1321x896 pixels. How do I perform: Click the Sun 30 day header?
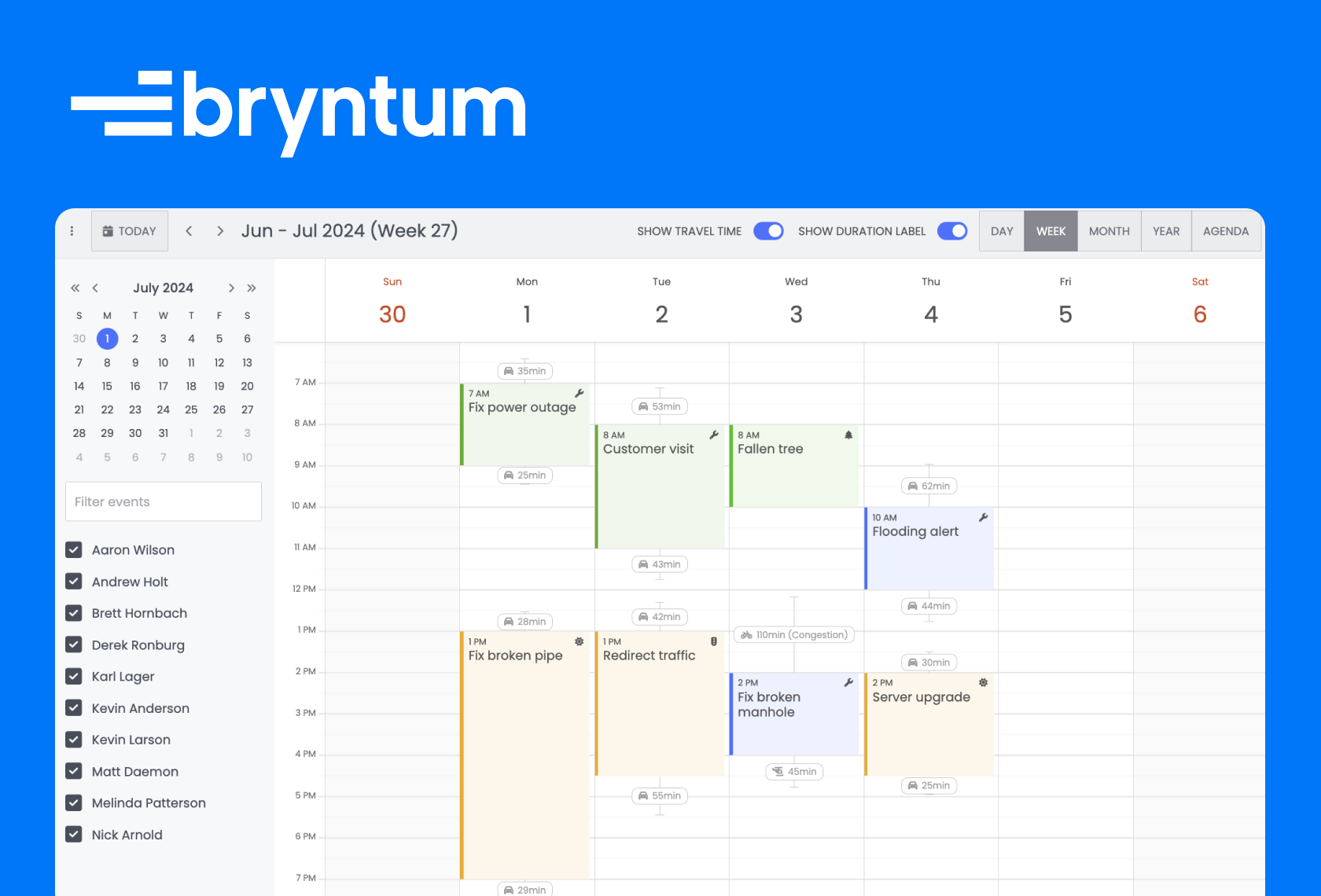pos(392,302)
